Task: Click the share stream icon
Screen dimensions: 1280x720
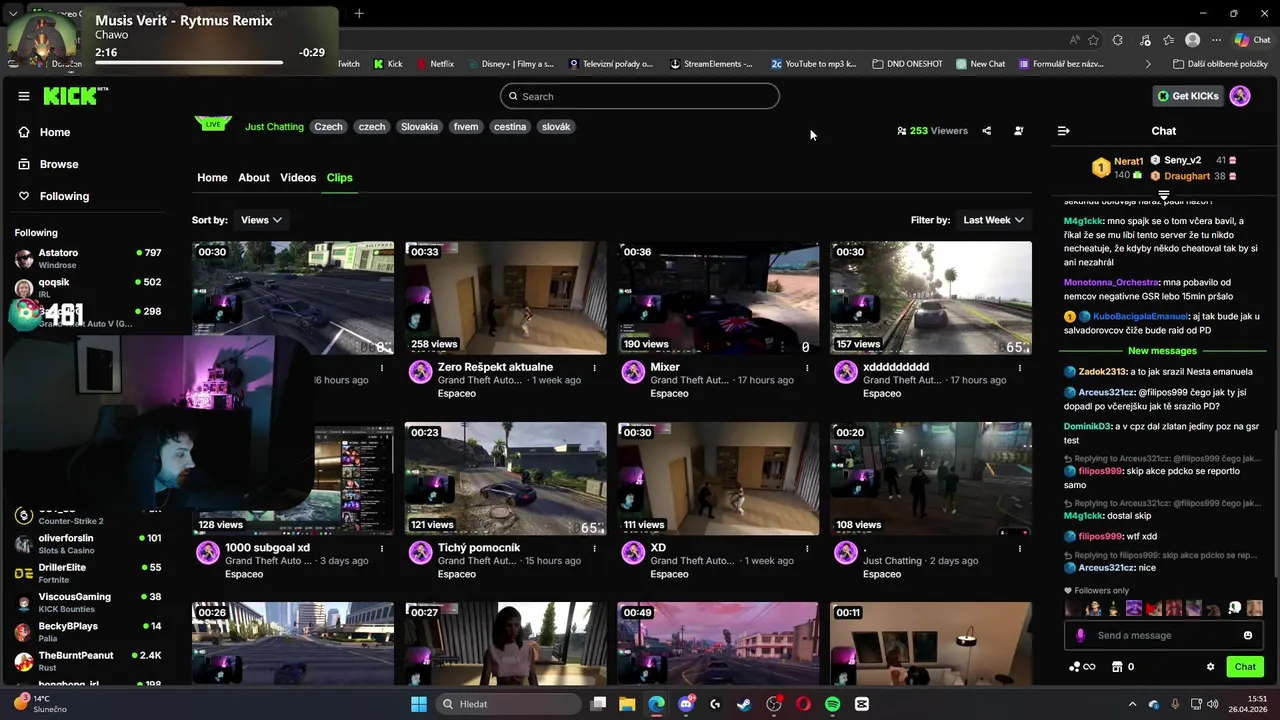Action: (986, 131)
